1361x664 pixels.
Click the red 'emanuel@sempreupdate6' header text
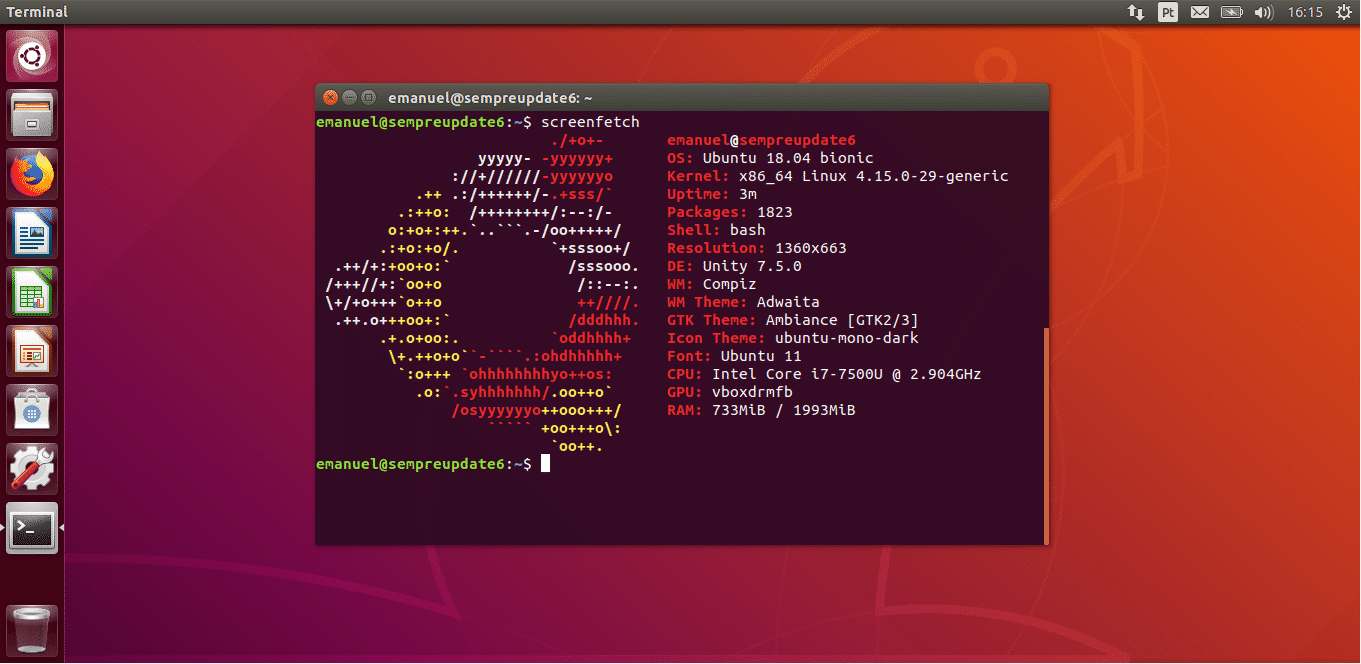coord(761,140)
